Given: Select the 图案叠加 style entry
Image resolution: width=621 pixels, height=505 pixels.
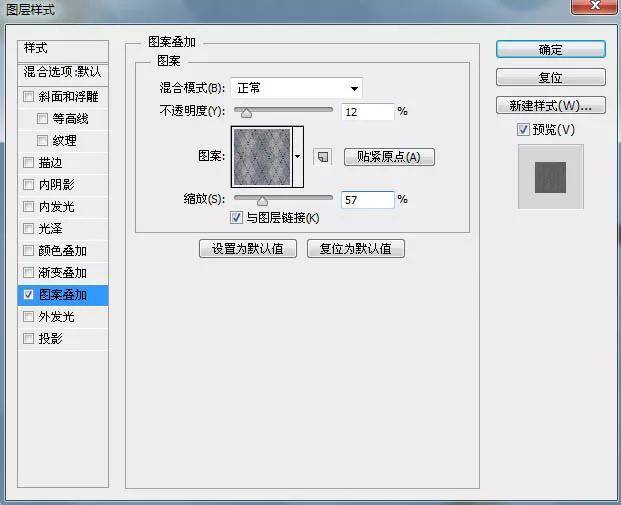Looking at the screenshot, I should click(63, 295).
